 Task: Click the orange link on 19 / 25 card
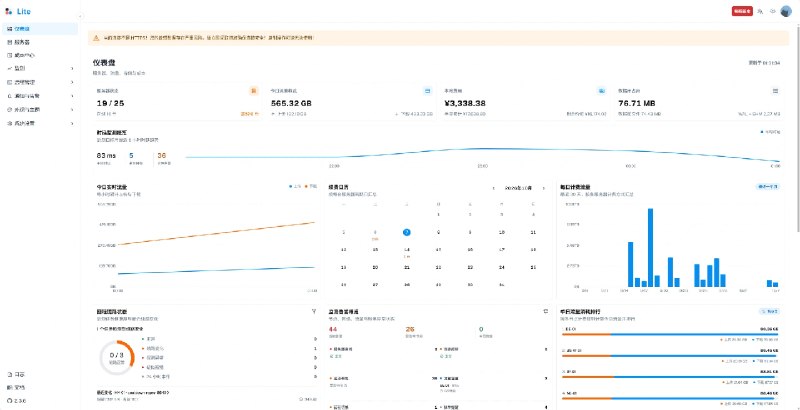click(249, 114)
